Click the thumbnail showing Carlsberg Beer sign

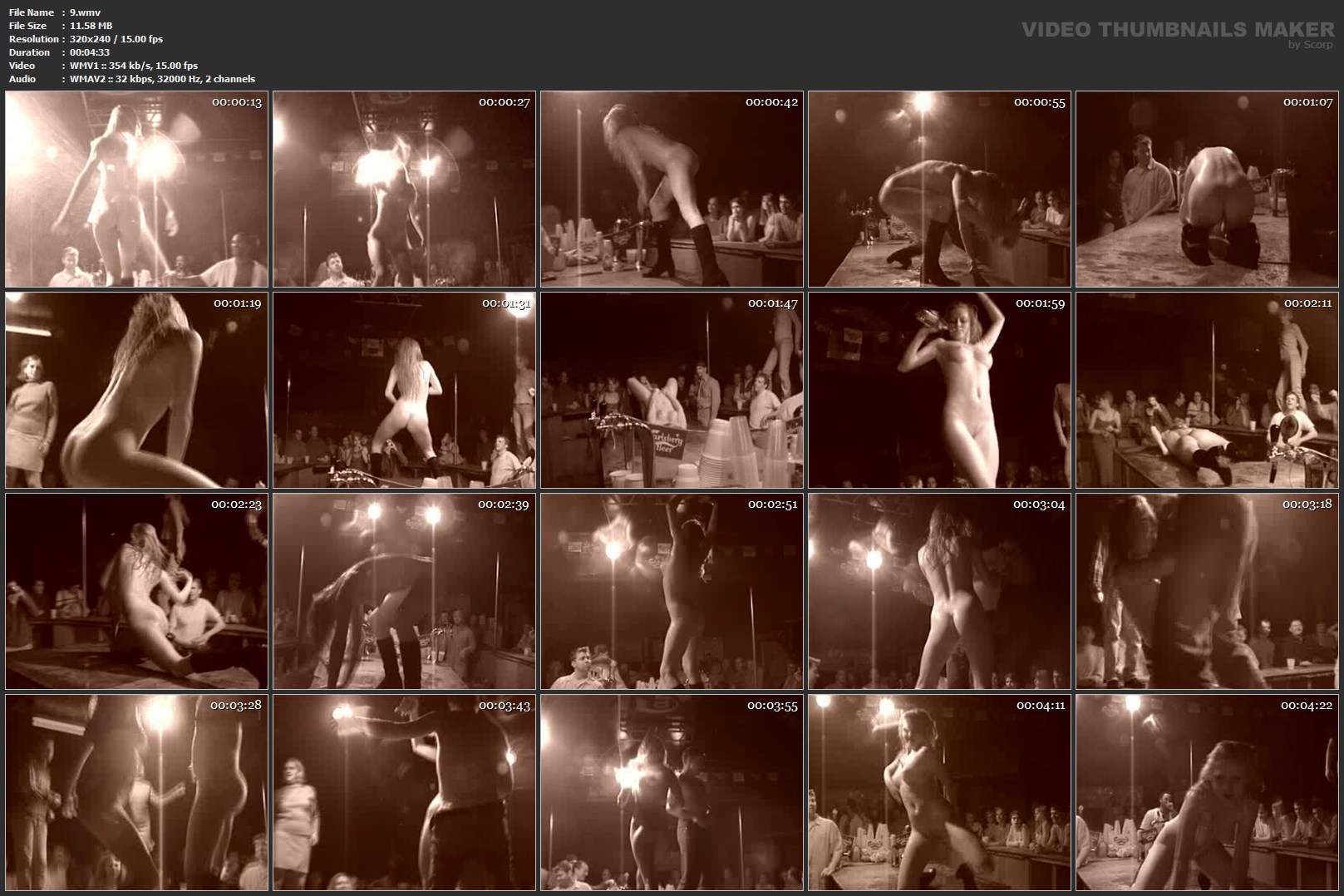(x=672, y=390)
